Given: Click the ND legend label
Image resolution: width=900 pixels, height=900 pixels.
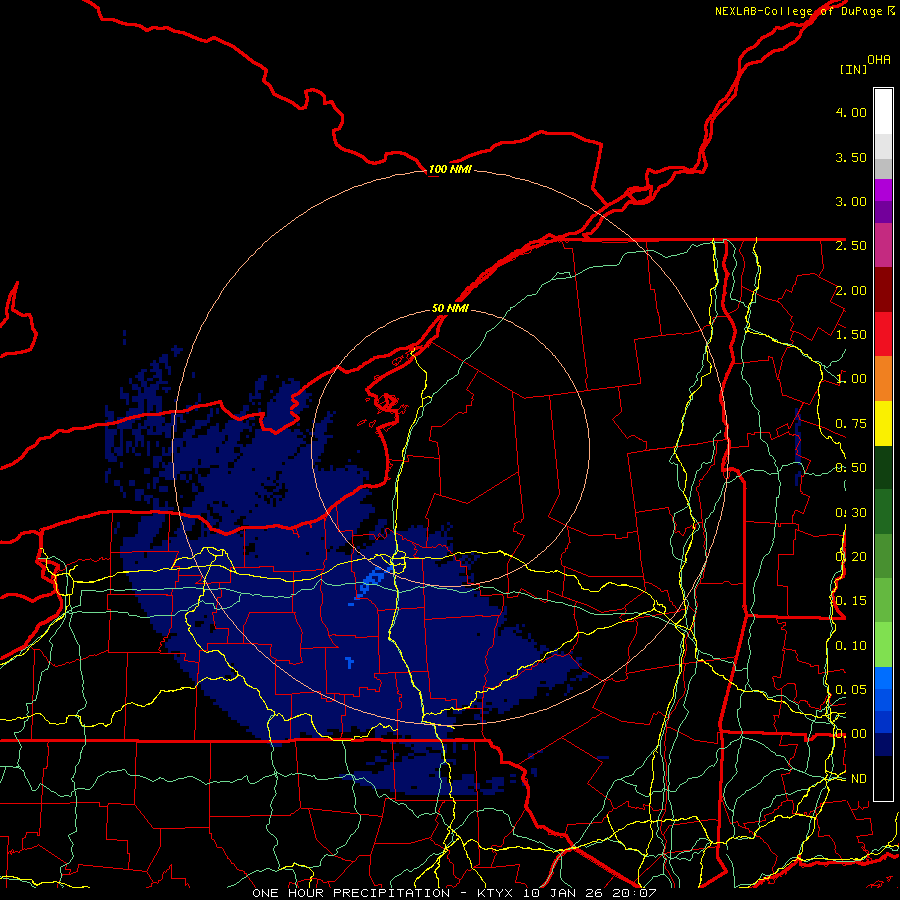Looking at the screenshot, I should point(859,779).
